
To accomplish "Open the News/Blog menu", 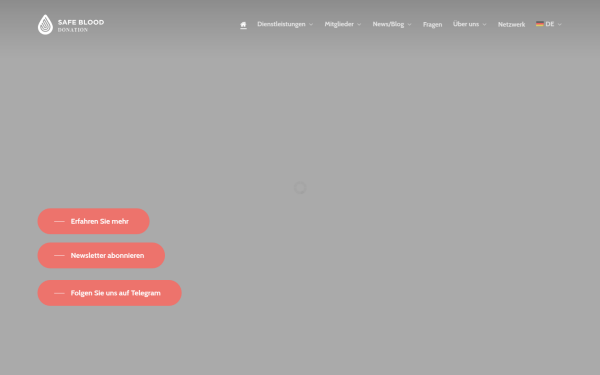I will [388, 24].
